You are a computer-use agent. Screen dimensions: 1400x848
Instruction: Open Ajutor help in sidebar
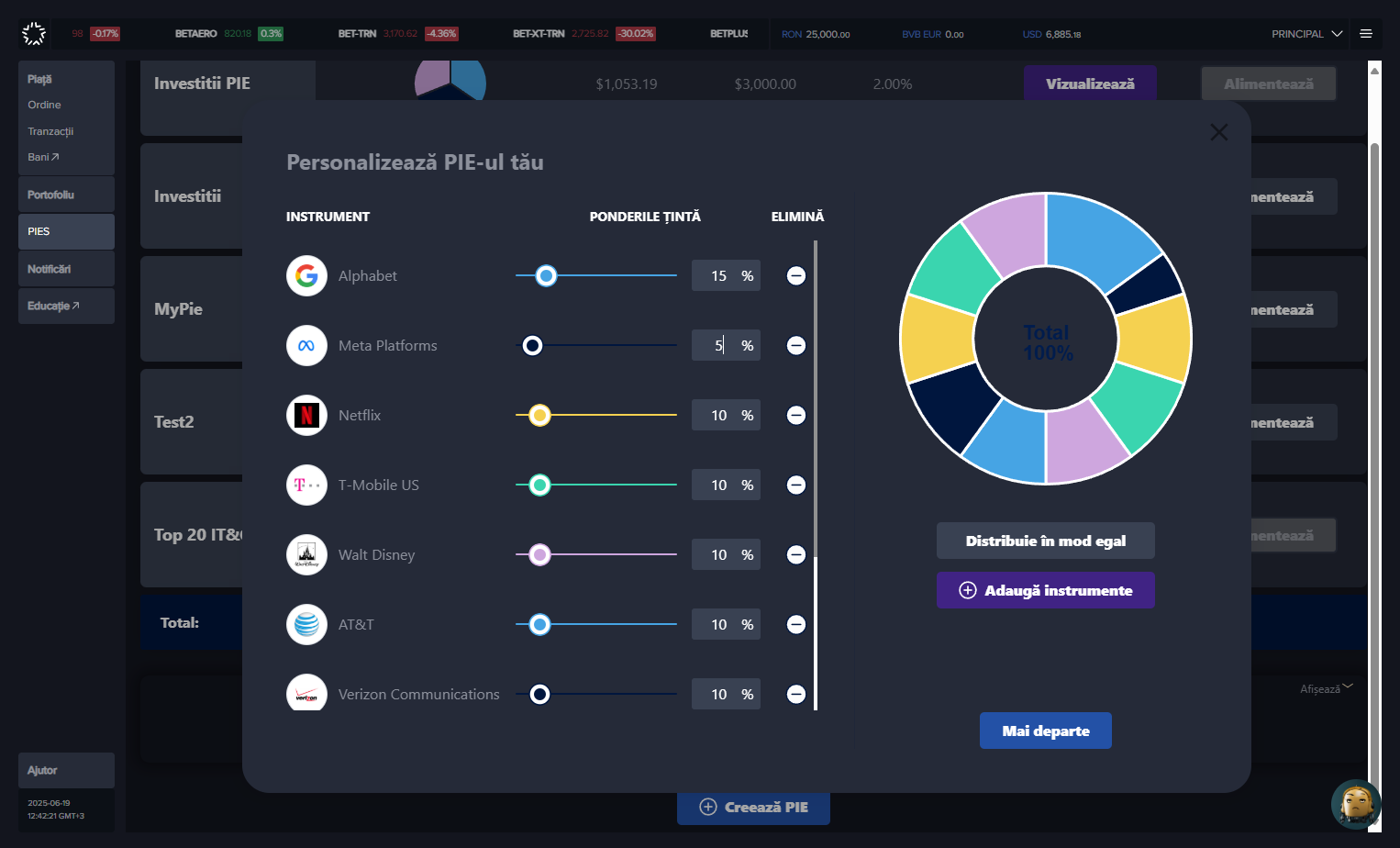pyautogui.click(x=66, y=770)
